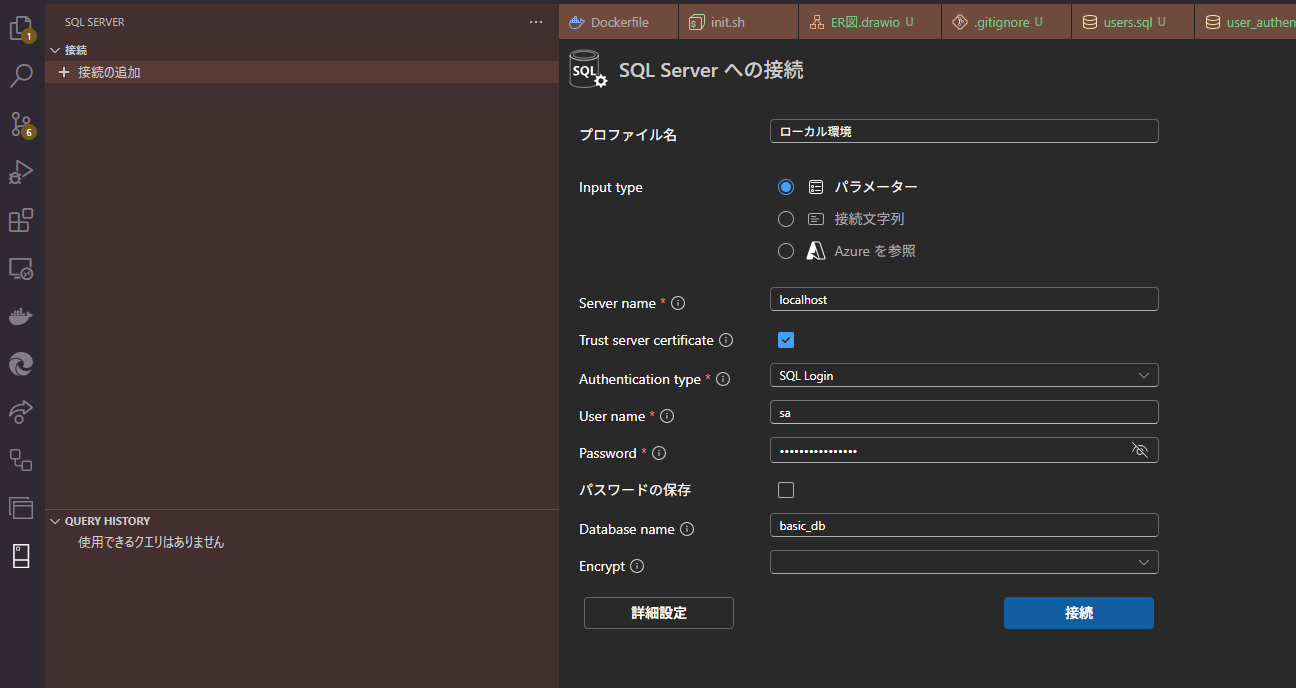The height and width of the screenshot is (688, 1296).
Task: Click info icon next to User name
Action: 667,416
